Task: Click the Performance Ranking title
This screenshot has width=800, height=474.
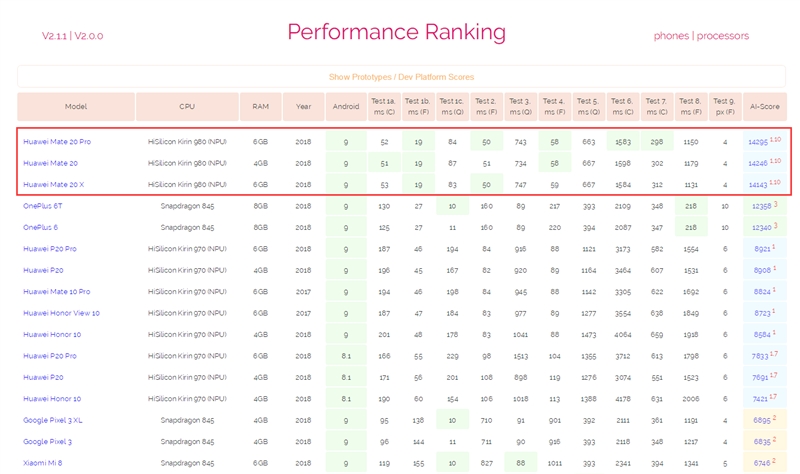Action: click(x=397, y=32)
